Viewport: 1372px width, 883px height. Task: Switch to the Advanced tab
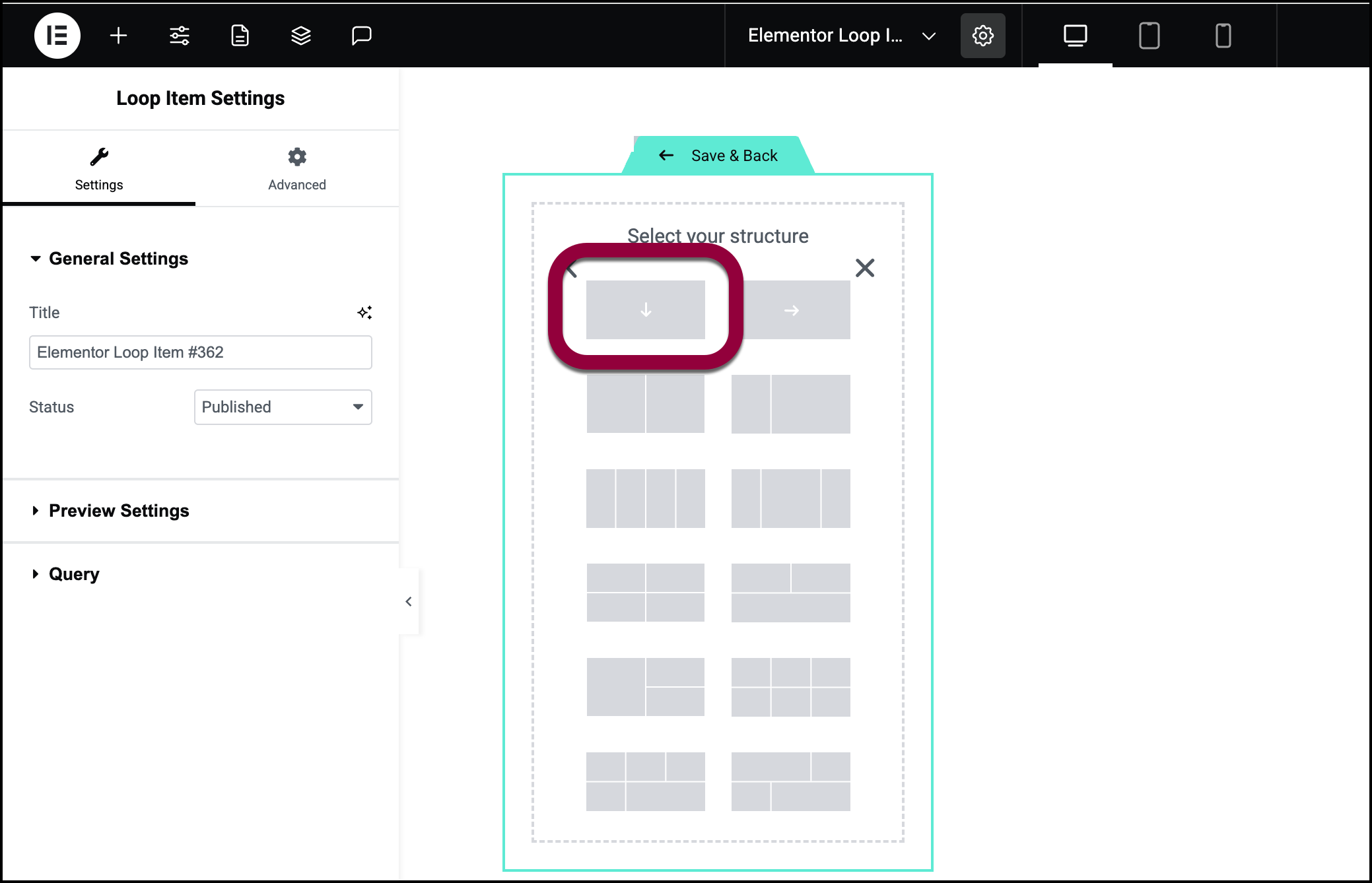coord(297,169)
